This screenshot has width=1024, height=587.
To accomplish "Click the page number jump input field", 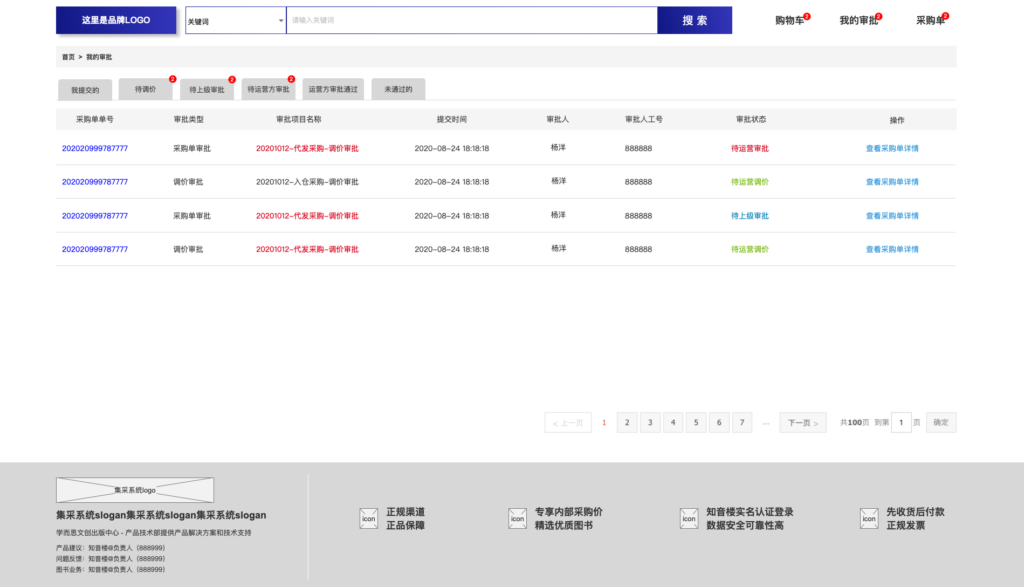I will (901, 423).
